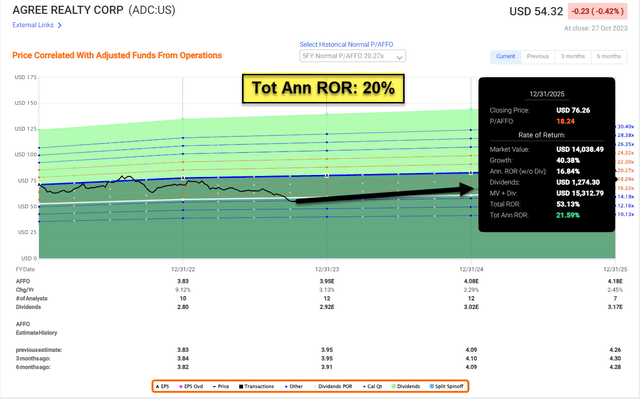
Task: Click the chevron arrow beside External Links
Action: coord(60,25)
